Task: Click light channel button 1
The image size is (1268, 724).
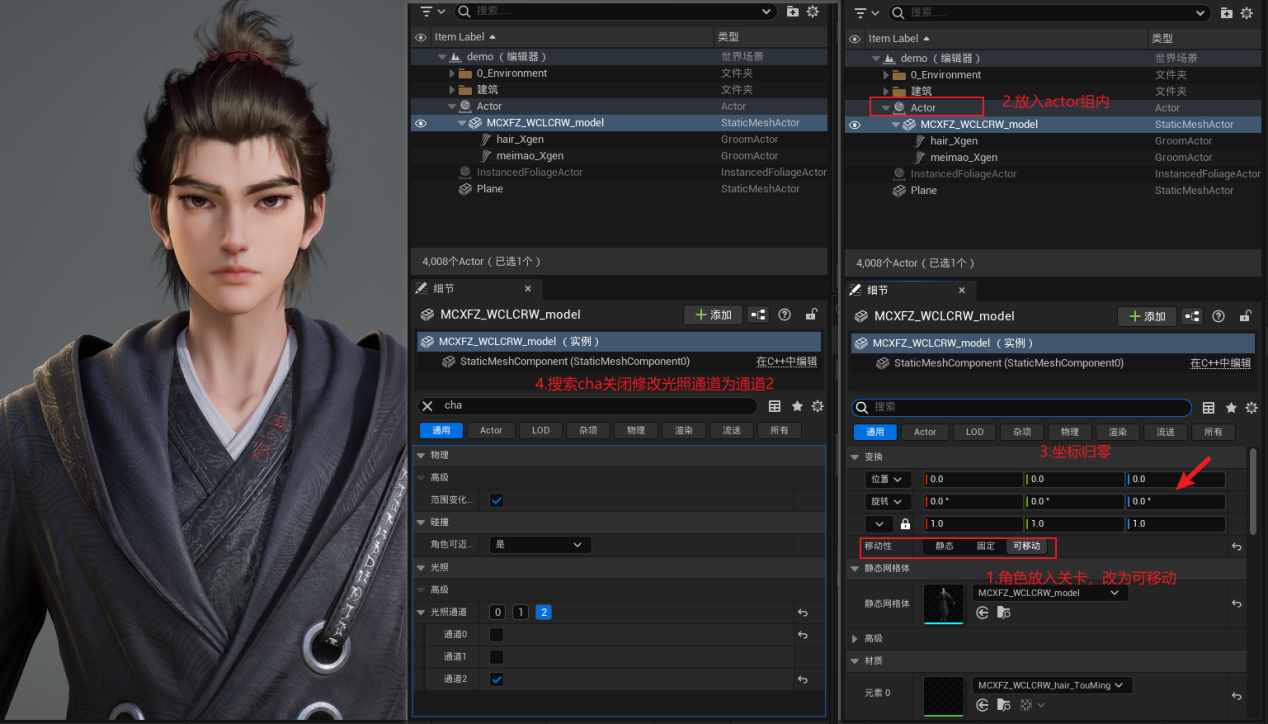Action: click(520, 612)
